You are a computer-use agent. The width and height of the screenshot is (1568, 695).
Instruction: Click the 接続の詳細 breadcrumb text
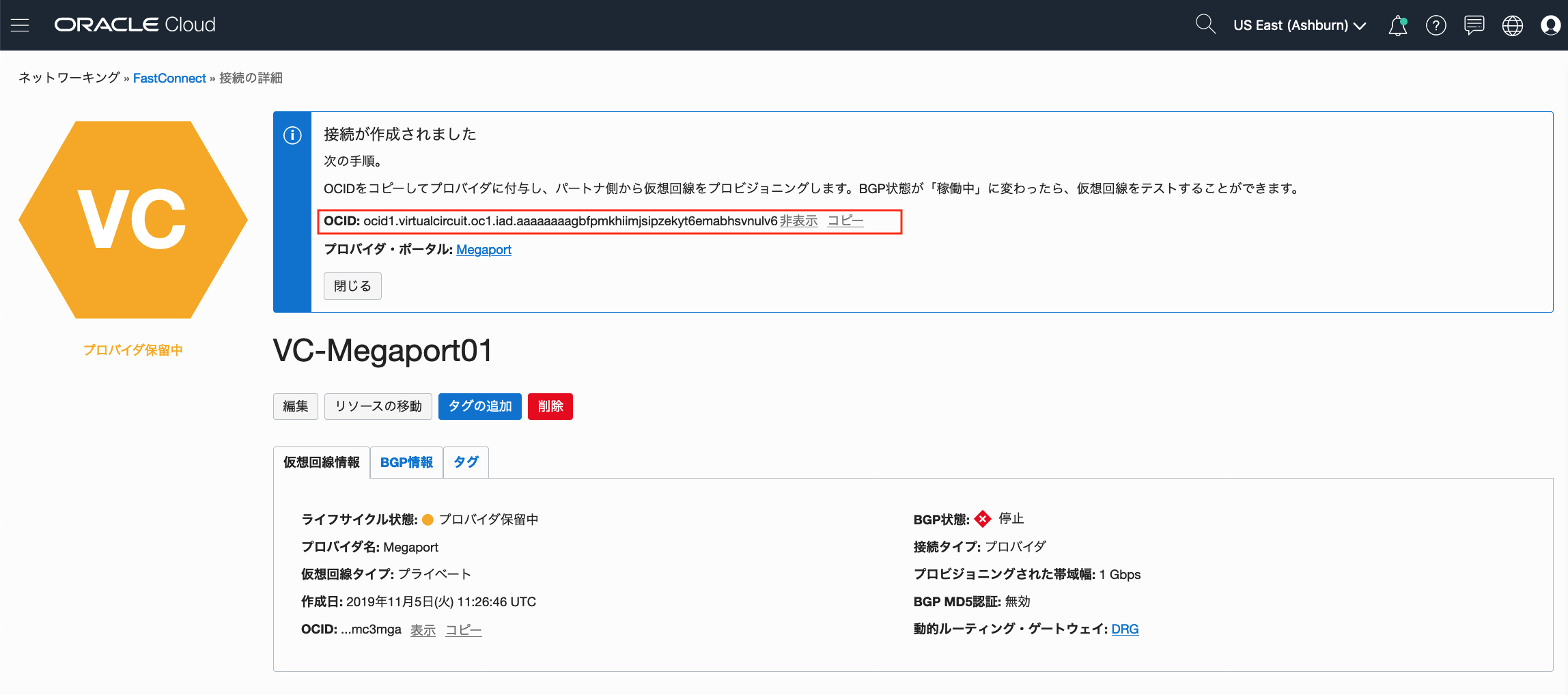tap(251, 78)
